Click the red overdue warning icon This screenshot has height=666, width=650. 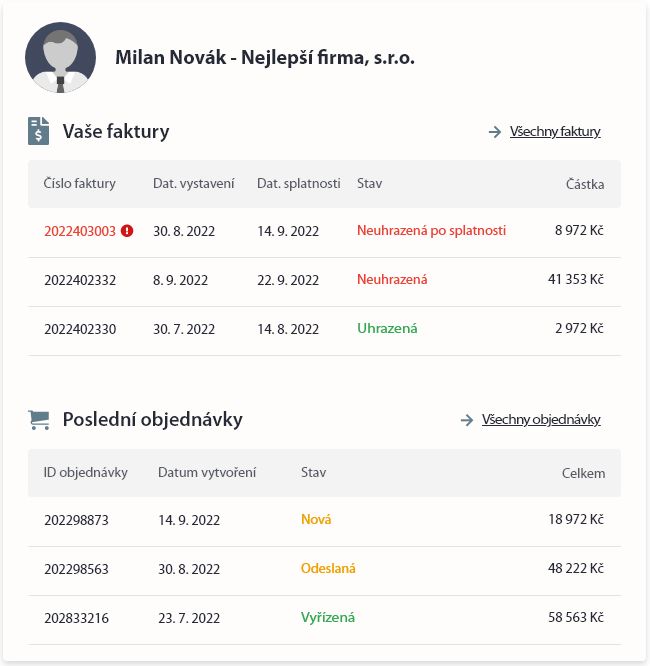point(127,231)
